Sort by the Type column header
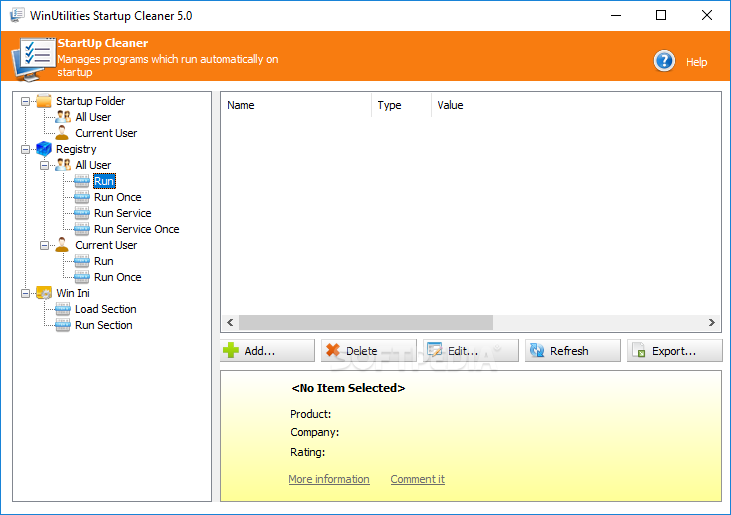This screenshot has height=515, width=731. point(401,105)
